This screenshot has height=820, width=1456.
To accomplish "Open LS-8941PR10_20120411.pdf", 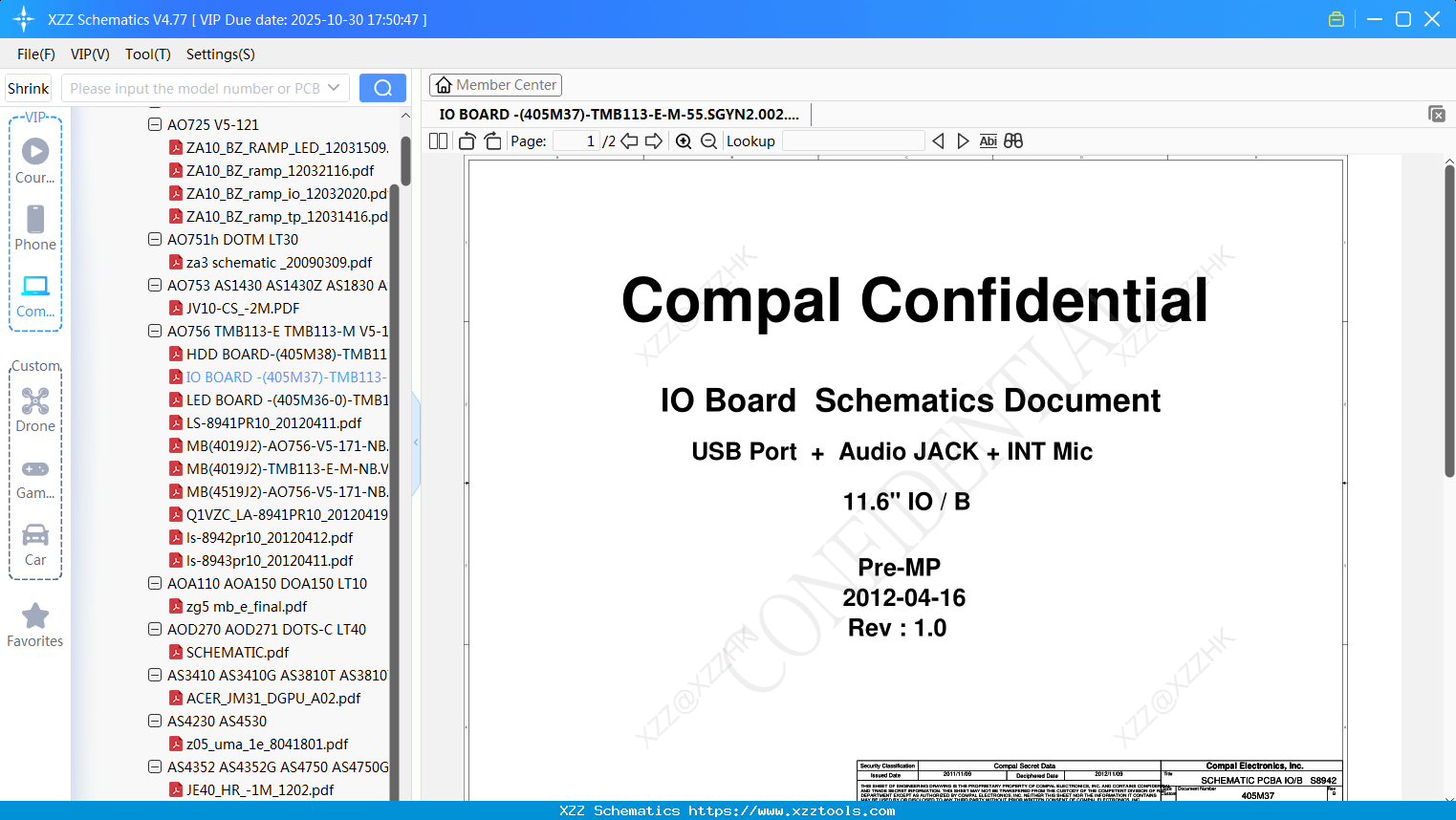I will [x=274, y=422].
